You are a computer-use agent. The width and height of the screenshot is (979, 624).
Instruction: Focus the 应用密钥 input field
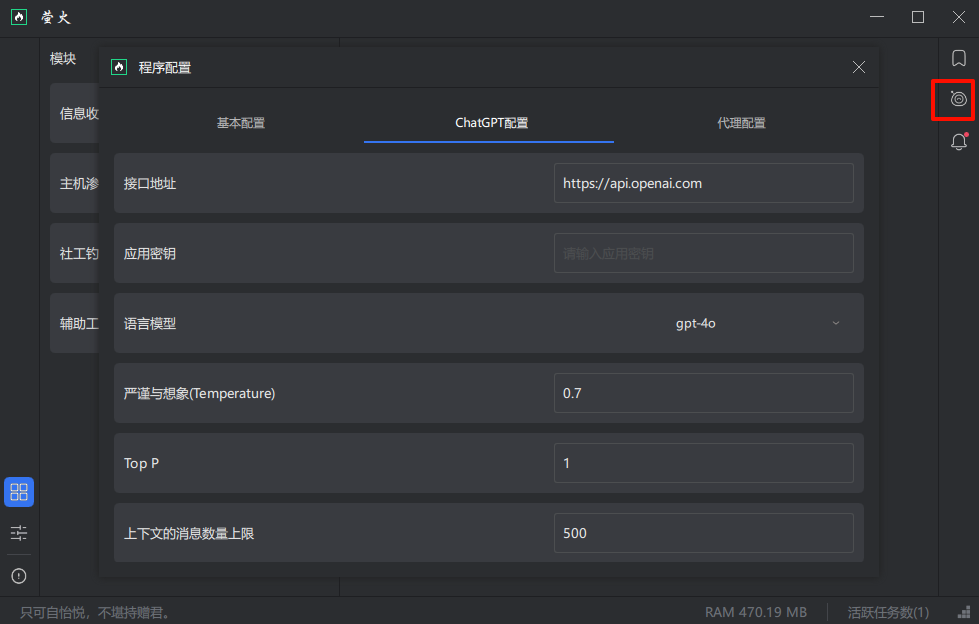(x=703, y=253)
